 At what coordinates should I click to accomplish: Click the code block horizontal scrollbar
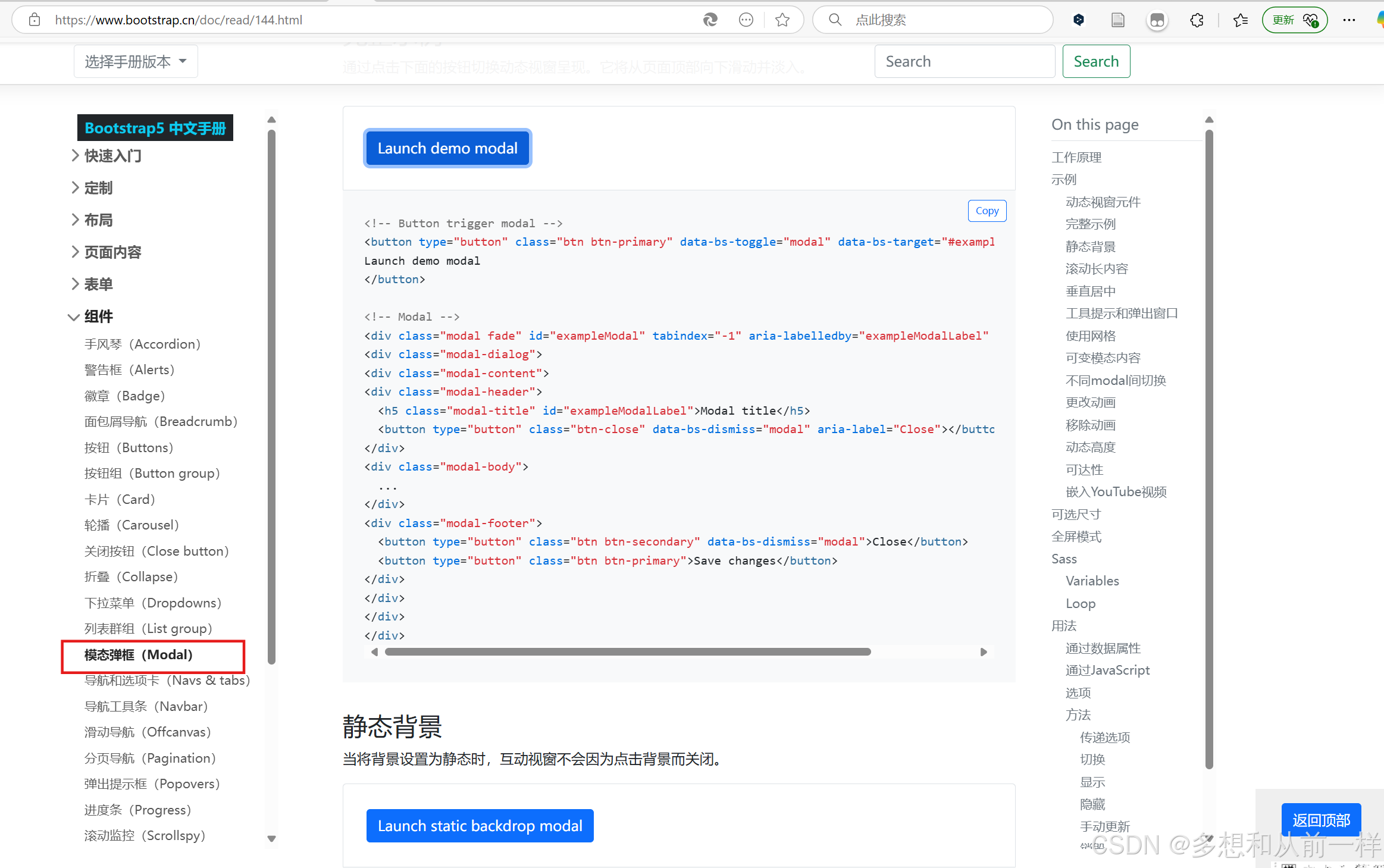628,652
